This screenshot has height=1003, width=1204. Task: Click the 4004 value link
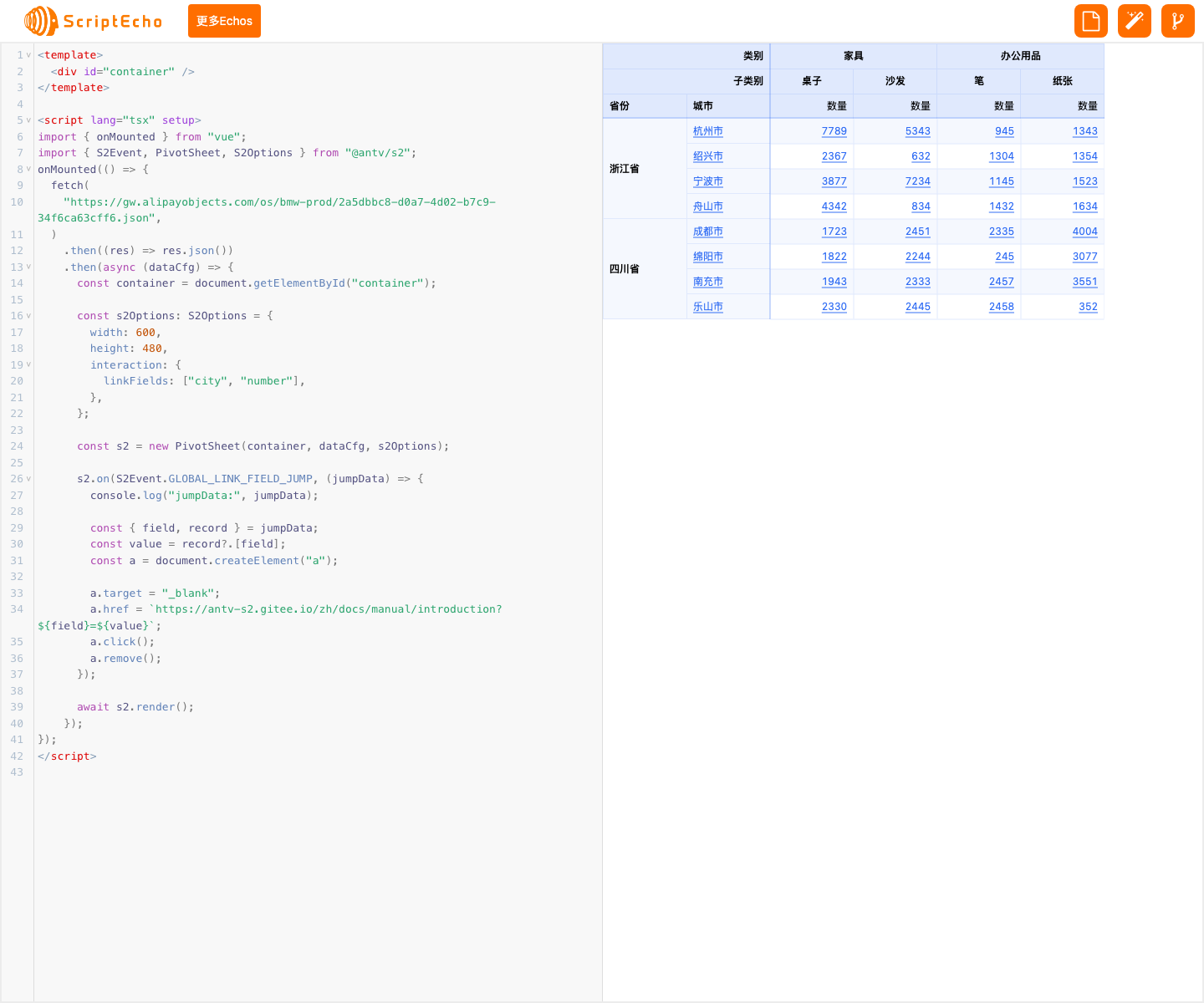point(1085,232)
